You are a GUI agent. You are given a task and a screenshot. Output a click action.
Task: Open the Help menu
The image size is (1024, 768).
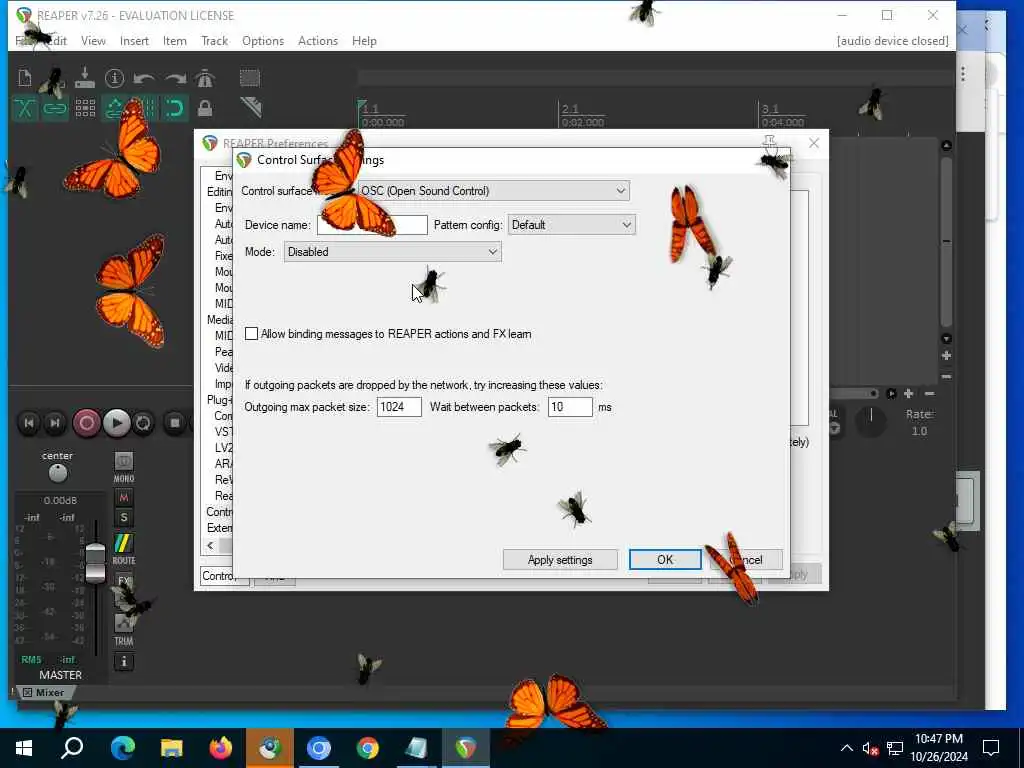click(364, 40)
